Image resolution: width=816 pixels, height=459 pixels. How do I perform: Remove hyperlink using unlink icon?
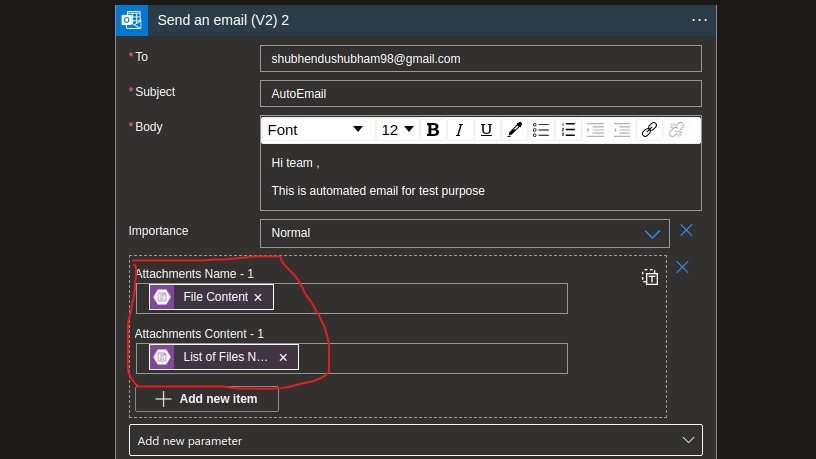coord(676,130)
